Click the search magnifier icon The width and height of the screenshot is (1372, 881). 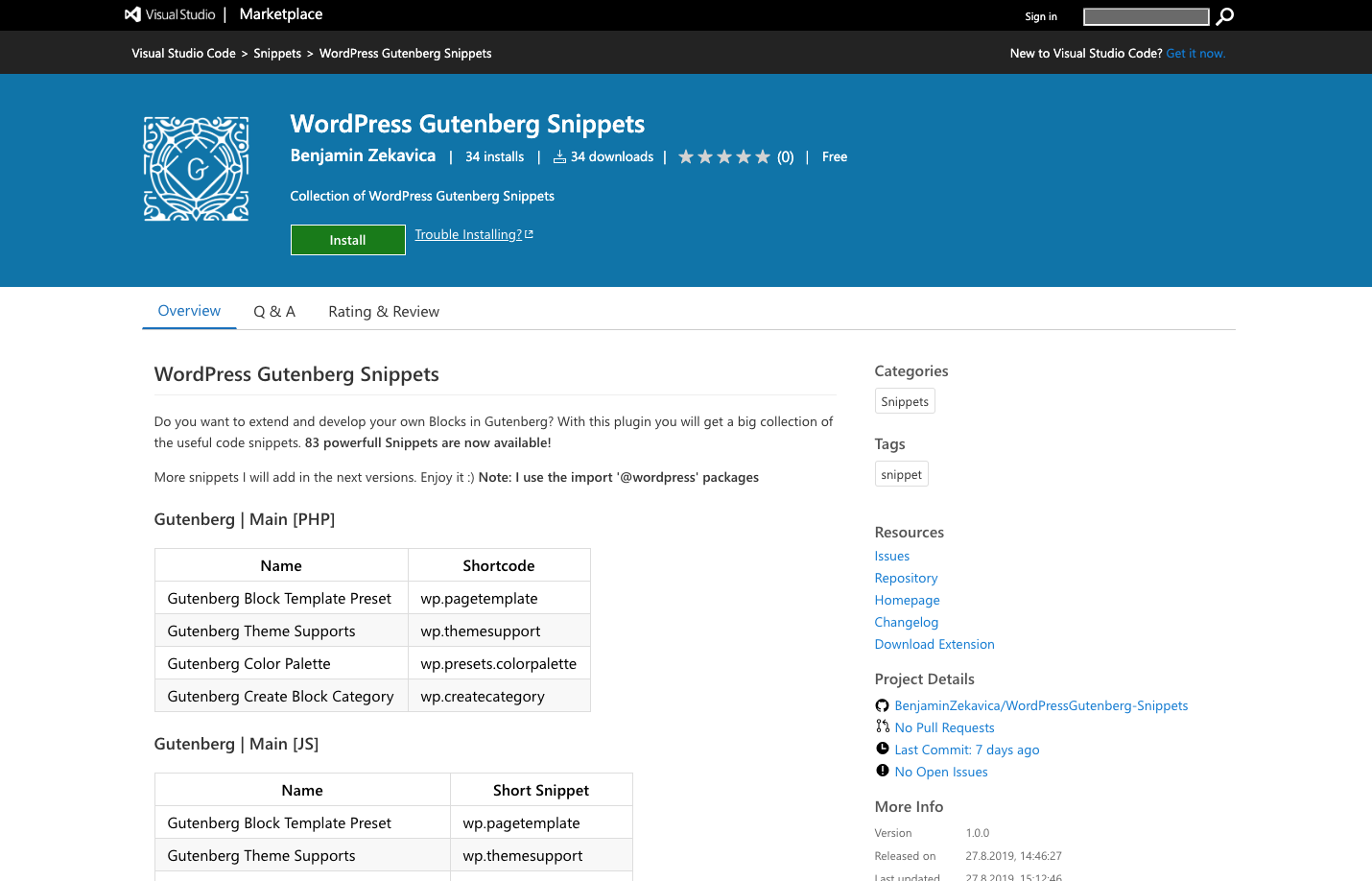pyautogui.click(x=1224, y=16)
